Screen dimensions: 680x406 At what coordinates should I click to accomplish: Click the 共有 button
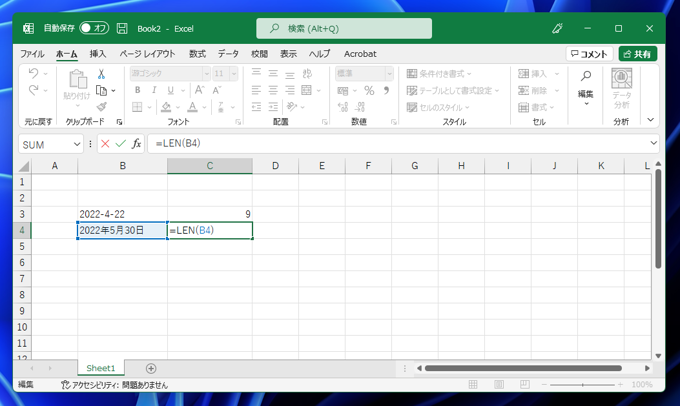(x=638, y=54)
